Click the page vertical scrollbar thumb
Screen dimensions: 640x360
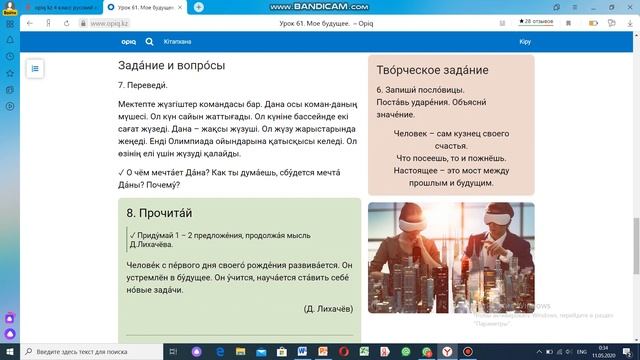coord(636,246)
